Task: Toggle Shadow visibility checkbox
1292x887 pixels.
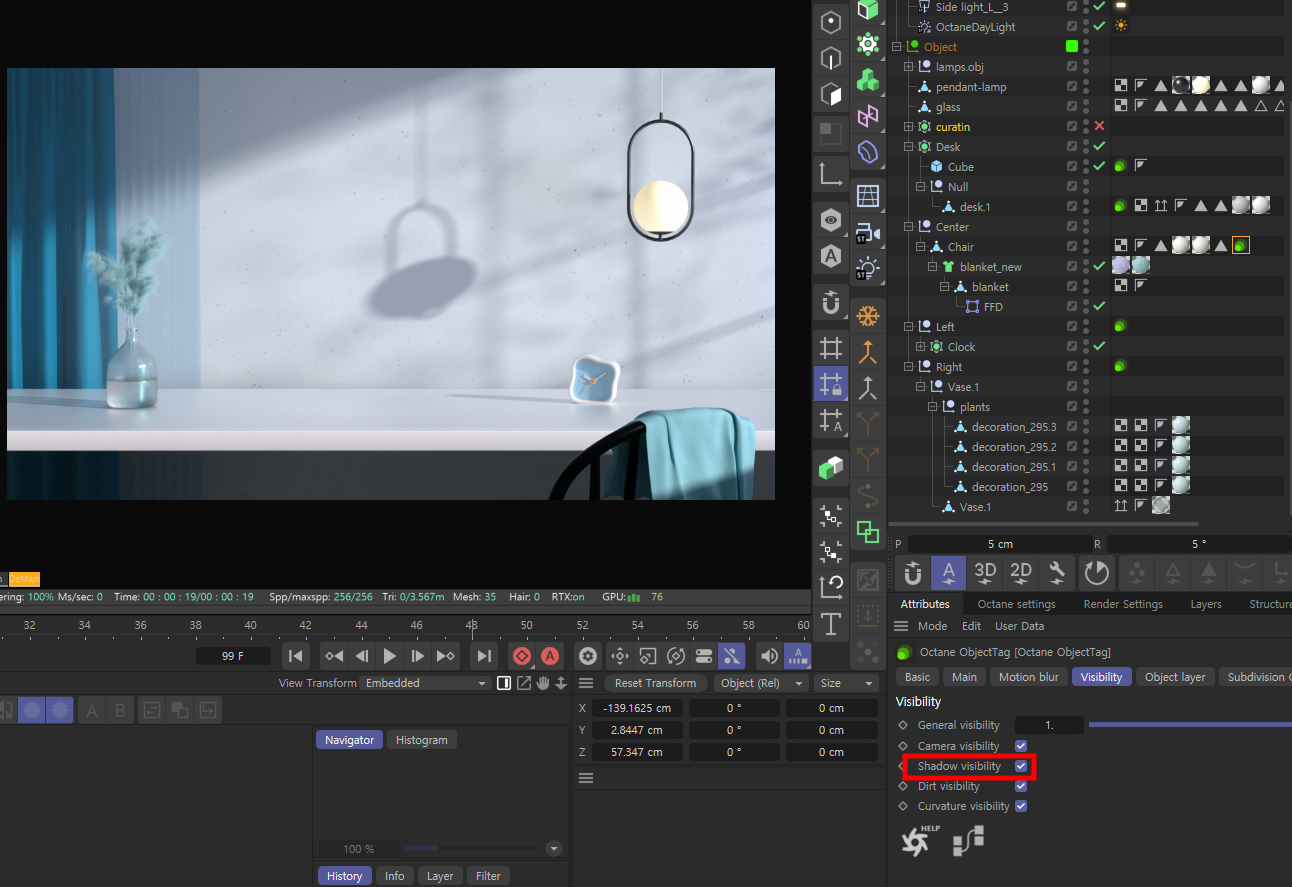Action: (x=1021, y=766)
